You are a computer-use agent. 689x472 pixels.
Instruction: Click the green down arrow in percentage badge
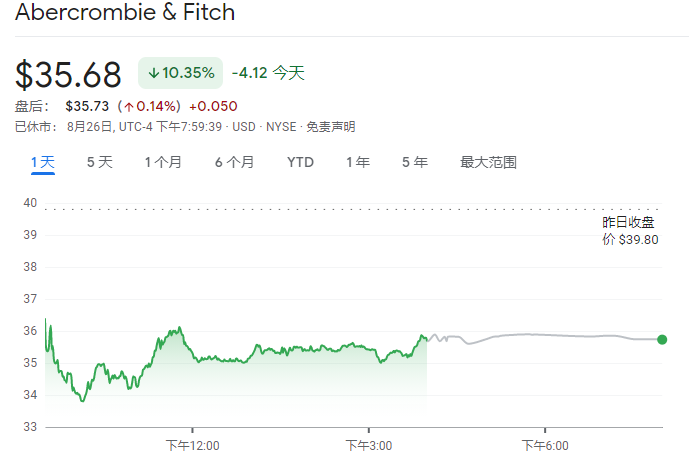(154, 73)
